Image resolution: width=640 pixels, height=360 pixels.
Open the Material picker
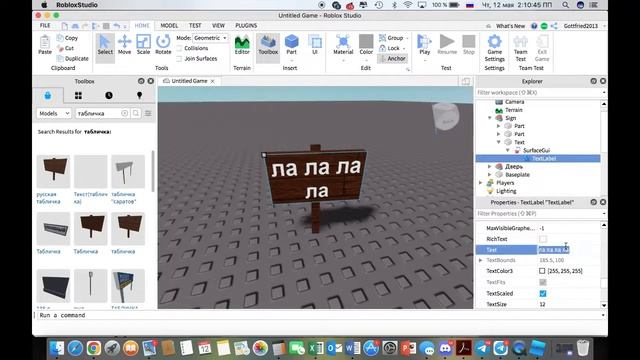(343, 45)
